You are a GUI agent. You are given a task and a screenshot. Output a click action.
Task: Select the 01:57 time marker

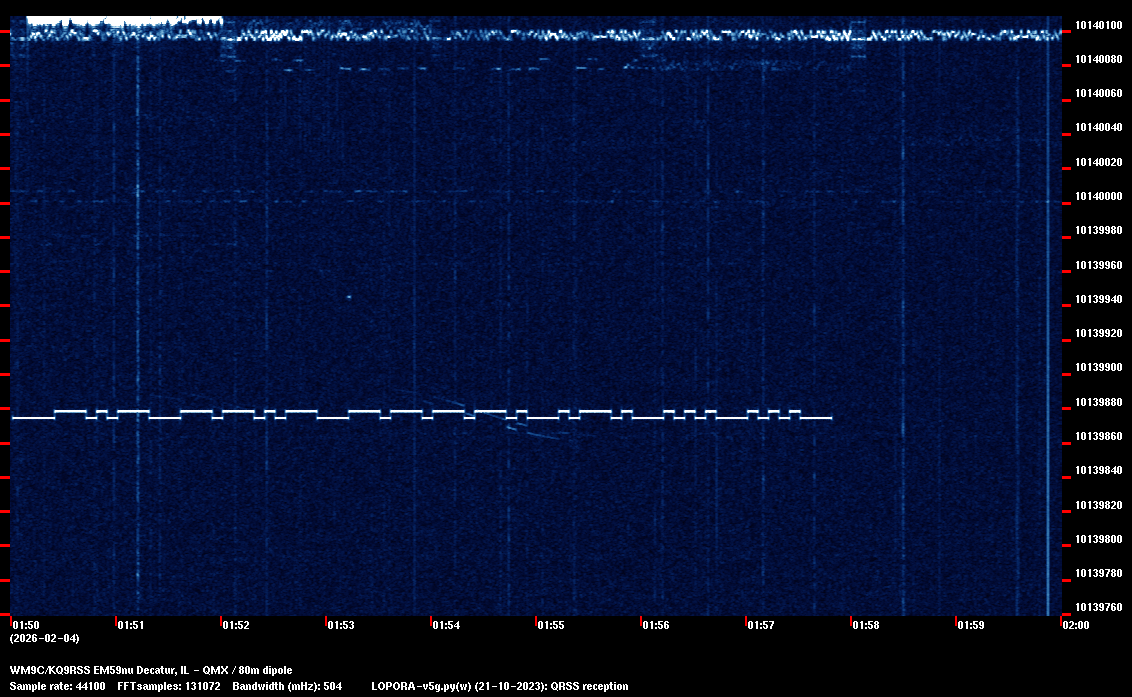760,625
